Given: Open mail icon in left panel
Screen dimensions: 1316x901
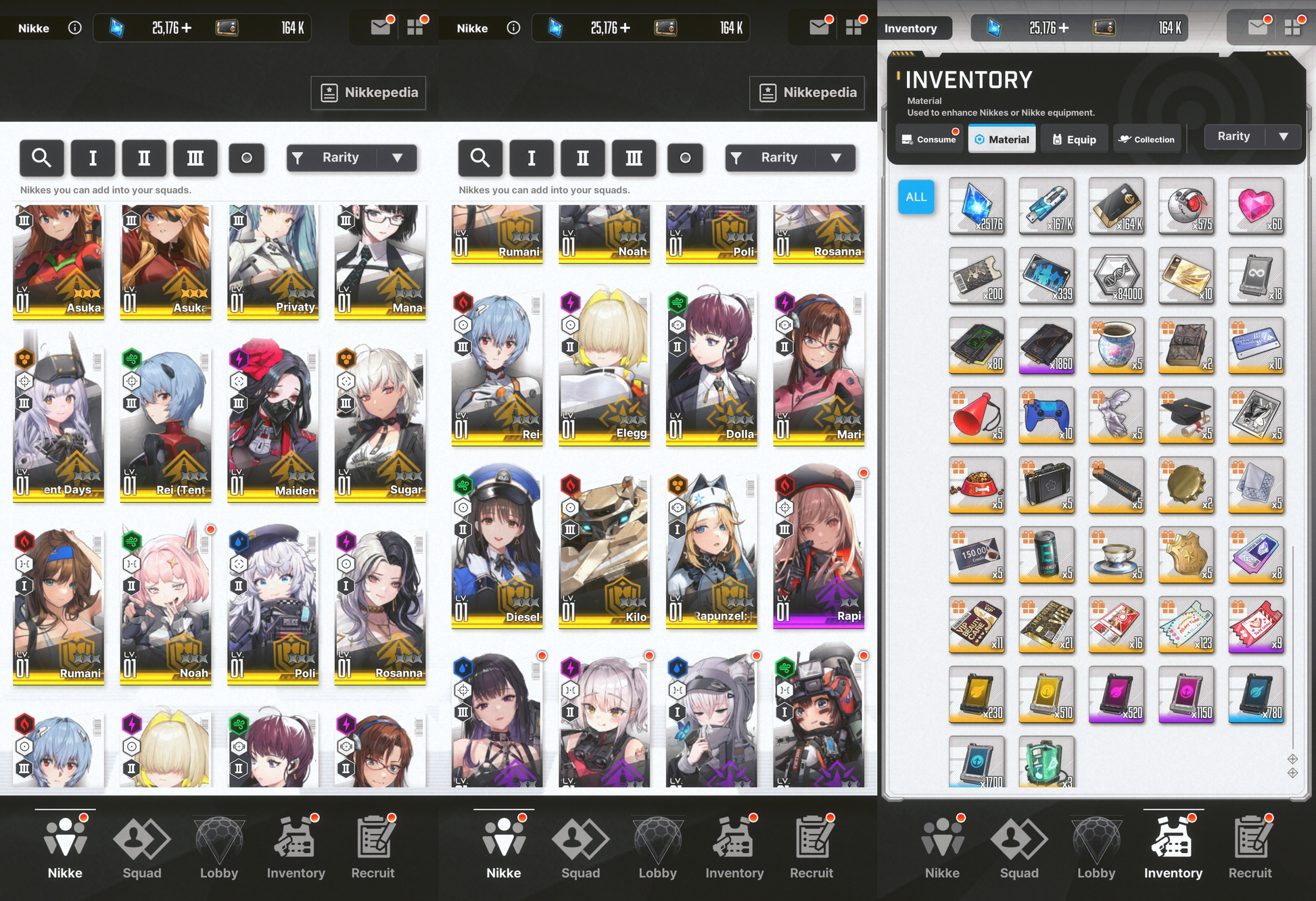Looking at the screenshot, I should click(x=381, y=28).
